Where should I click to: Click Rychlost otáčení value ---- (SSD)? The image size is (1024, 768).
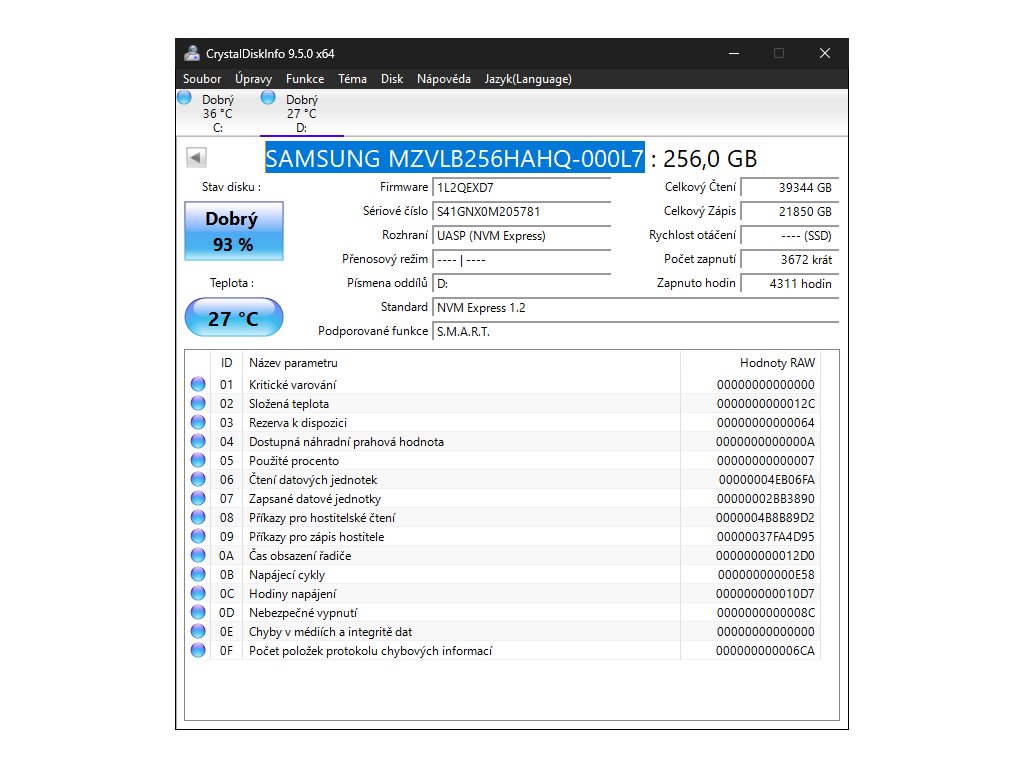point(790,236)
